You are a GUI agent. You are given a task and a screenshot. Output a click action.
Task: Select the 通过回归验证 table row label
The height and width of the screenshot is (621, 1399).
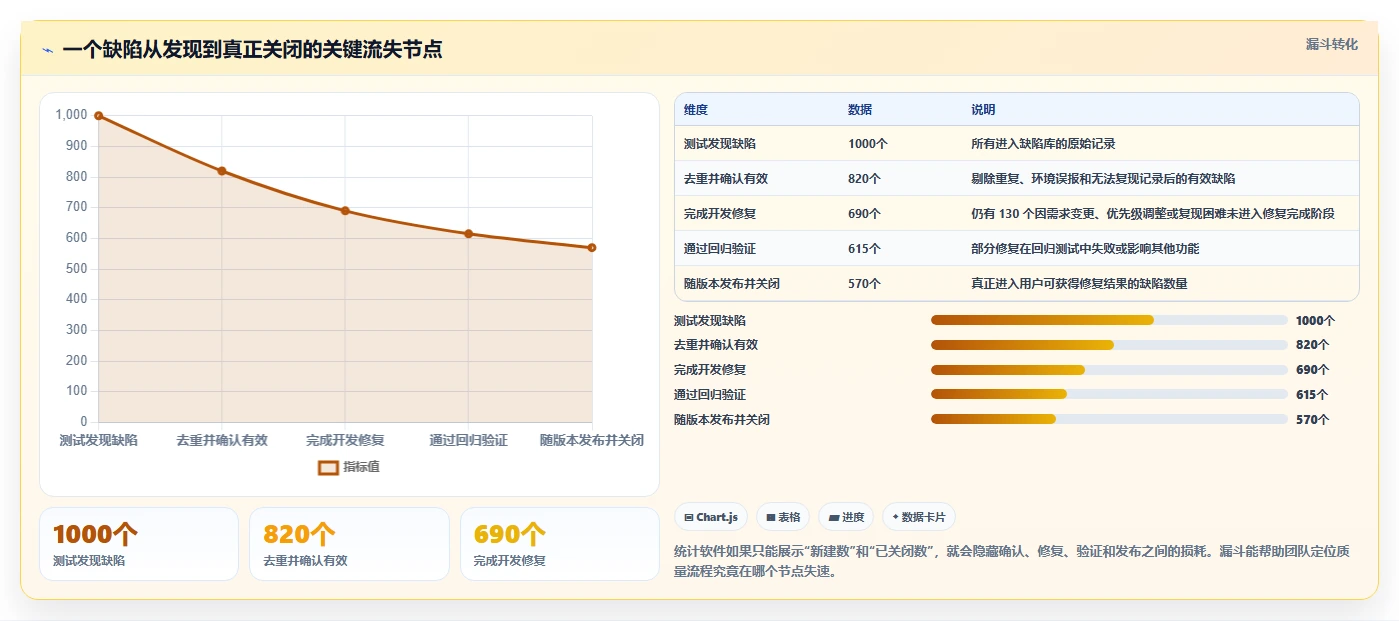pos(720,249)
